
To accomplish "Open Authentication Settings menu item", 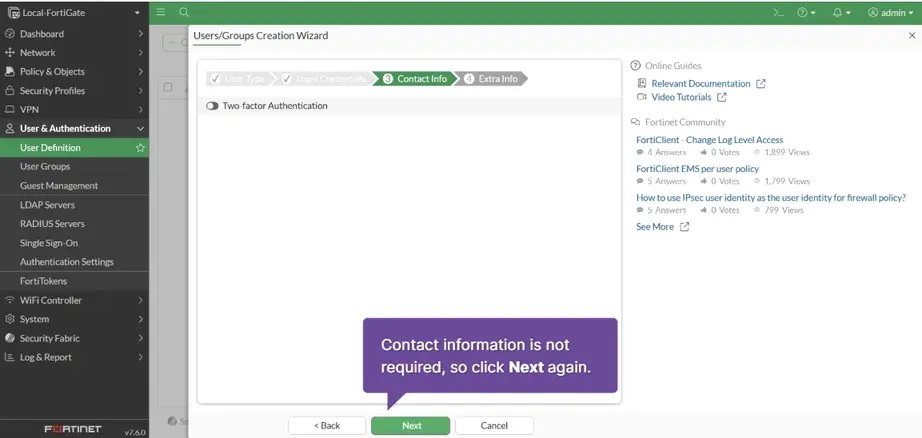I will [x=74, y=262].
